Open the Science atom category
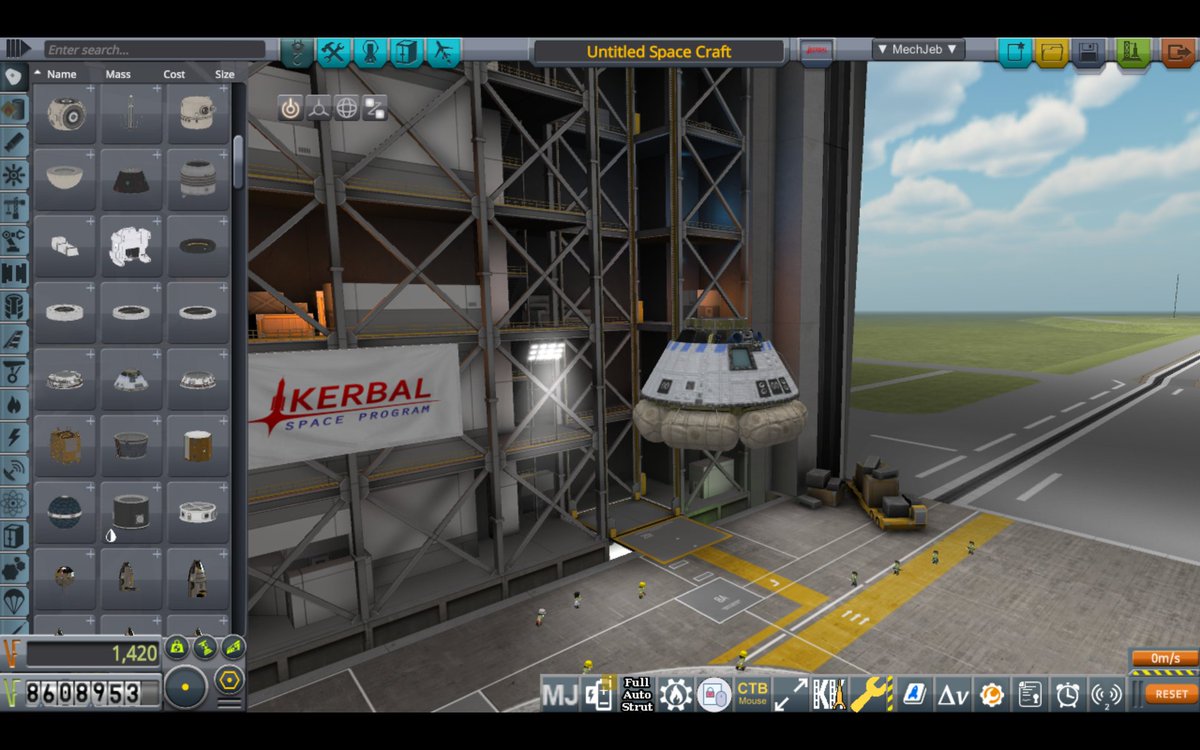 click(14, 503)
